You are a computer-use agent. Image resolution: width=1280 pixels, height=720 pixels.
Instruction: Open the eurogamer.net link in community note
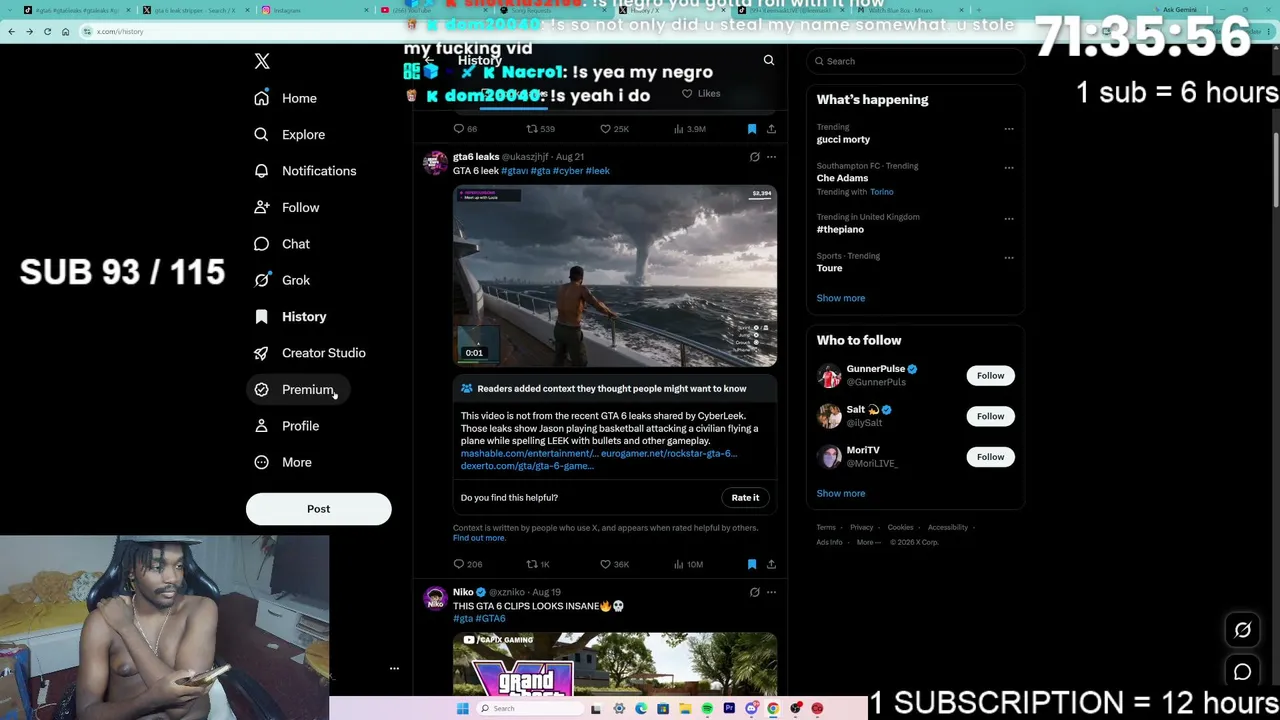coord(669,453)
